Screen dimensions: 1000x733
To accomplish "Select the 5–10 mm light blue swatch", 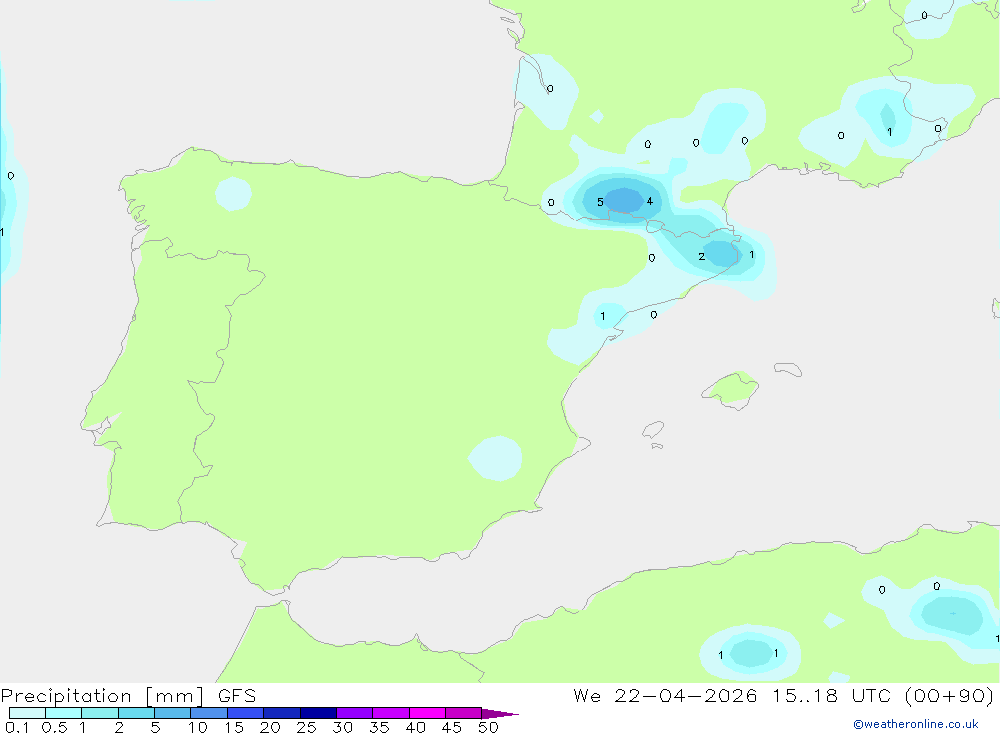I will tap(173, 713).
